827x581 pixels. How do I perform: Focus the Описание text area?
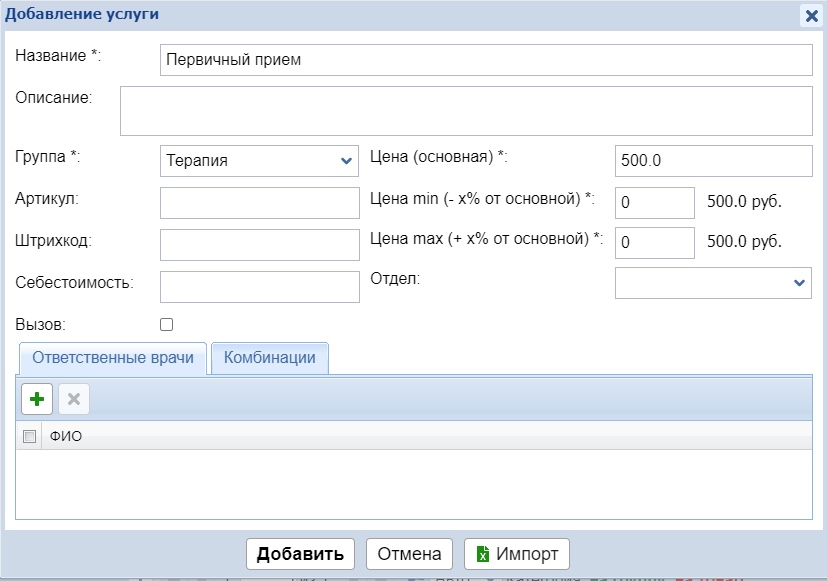point(466,110)
